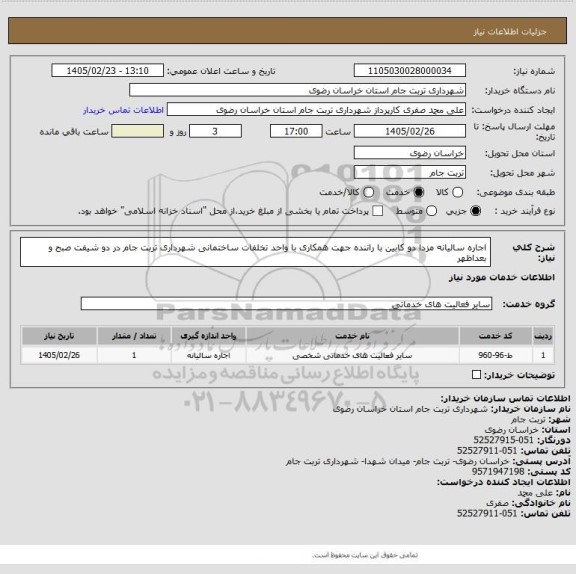Click the footer copyright text
576x574 pixels.
(x=364, y=555)
